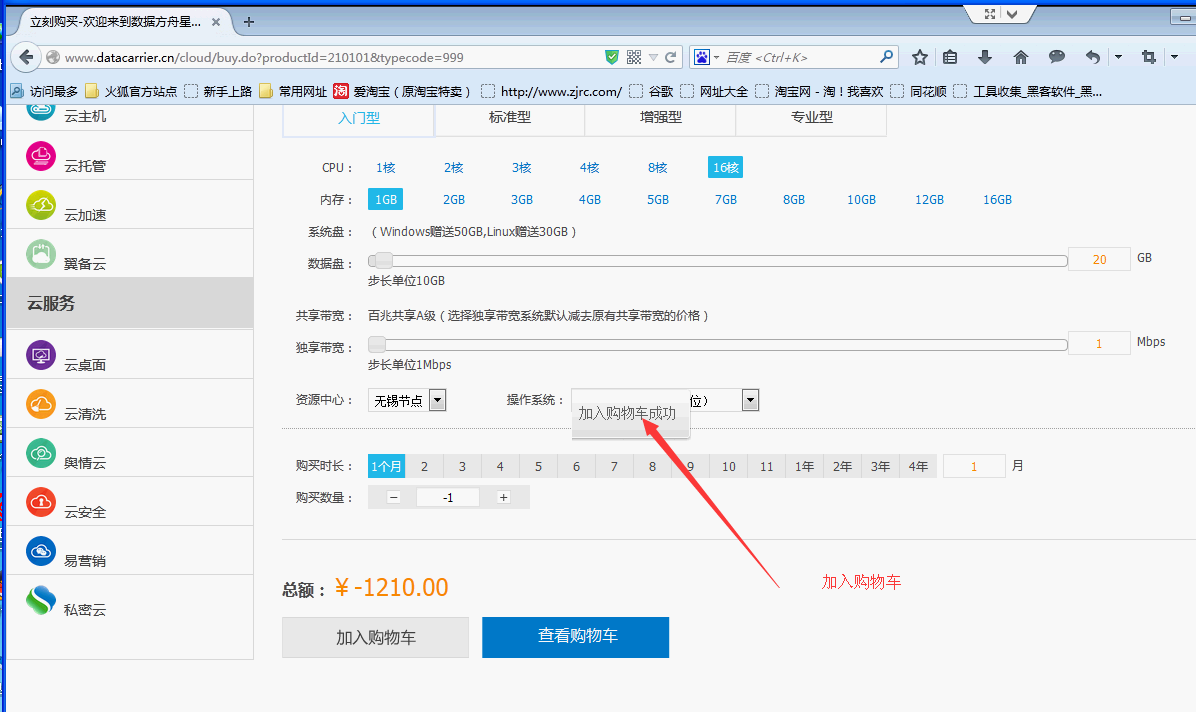Click the 数据盘 GB value field
The image size is (1196, 712).
1099,259
